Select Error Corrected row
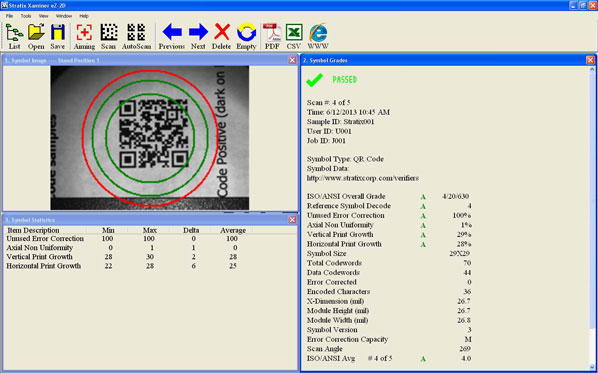598x373 pixels. click(389, 282)
